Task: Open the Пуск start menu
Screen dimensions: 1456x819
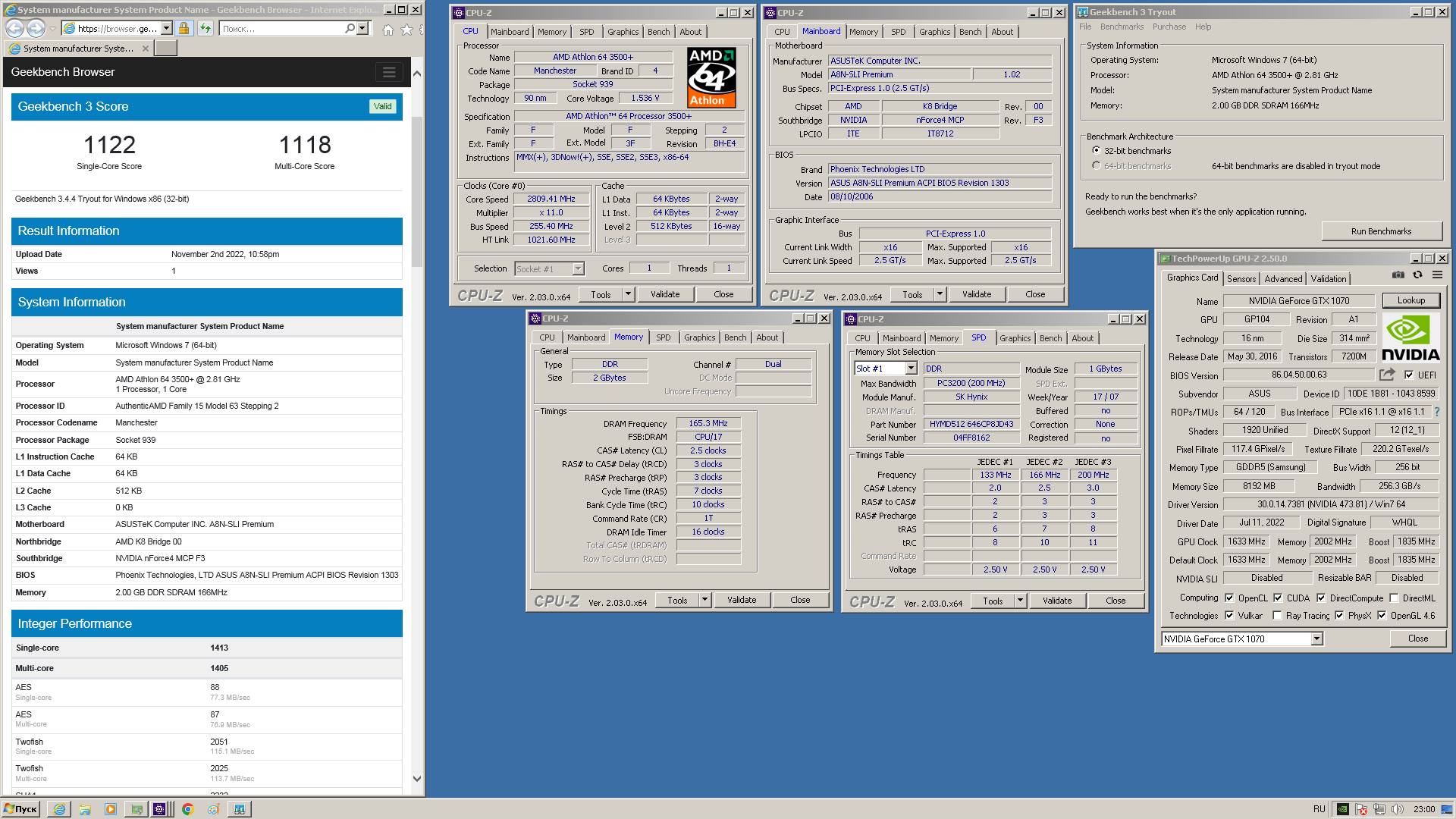Action: point(20,809)
